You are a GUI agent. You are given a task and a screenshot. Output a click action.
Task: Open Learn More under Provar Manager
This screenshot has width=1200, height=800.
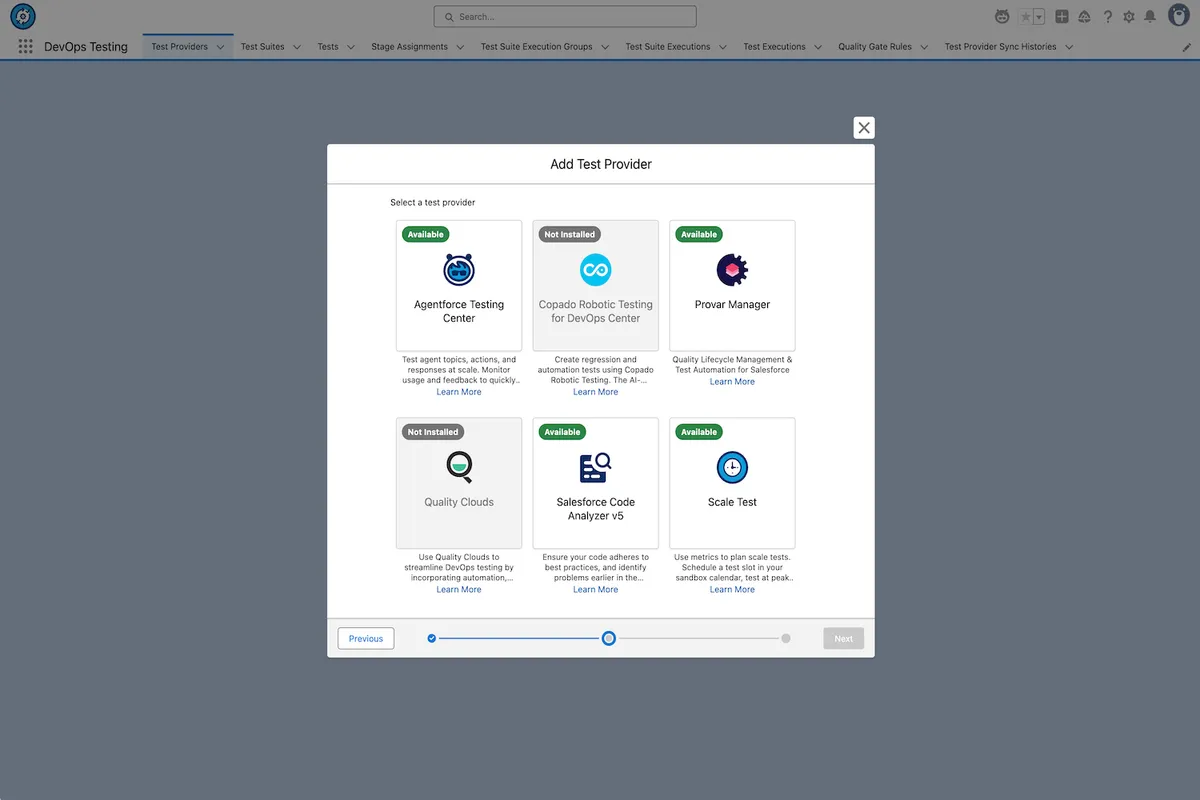732,382
